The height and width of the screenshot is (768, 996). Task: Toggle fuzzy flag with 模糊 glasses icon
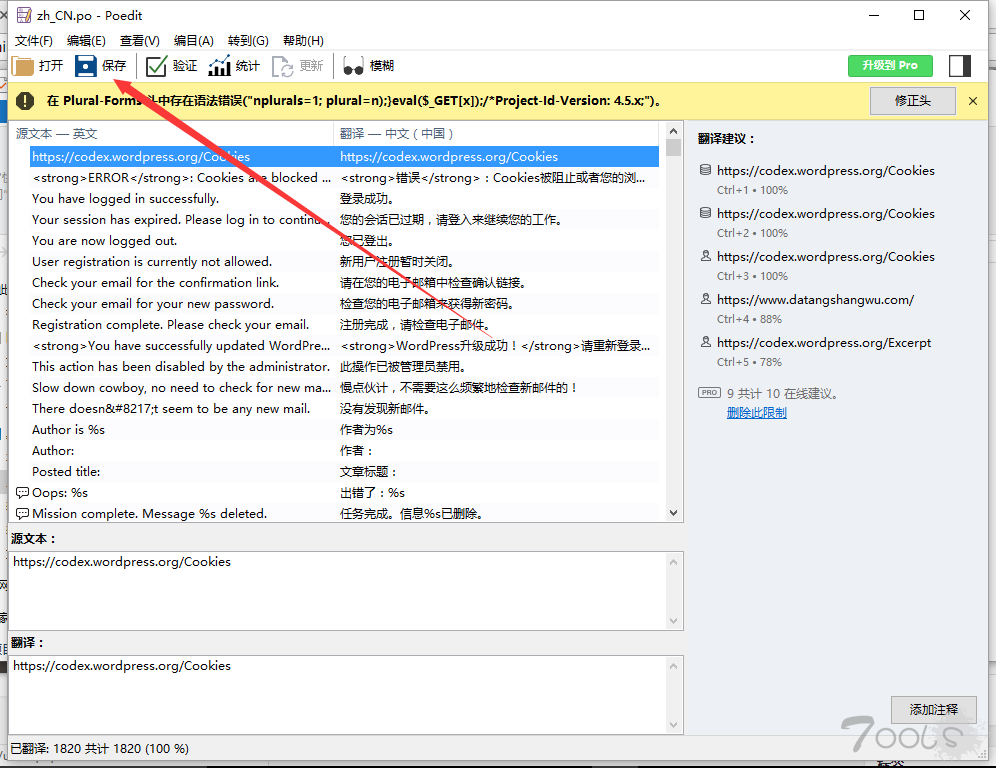(x=353, y=66)
